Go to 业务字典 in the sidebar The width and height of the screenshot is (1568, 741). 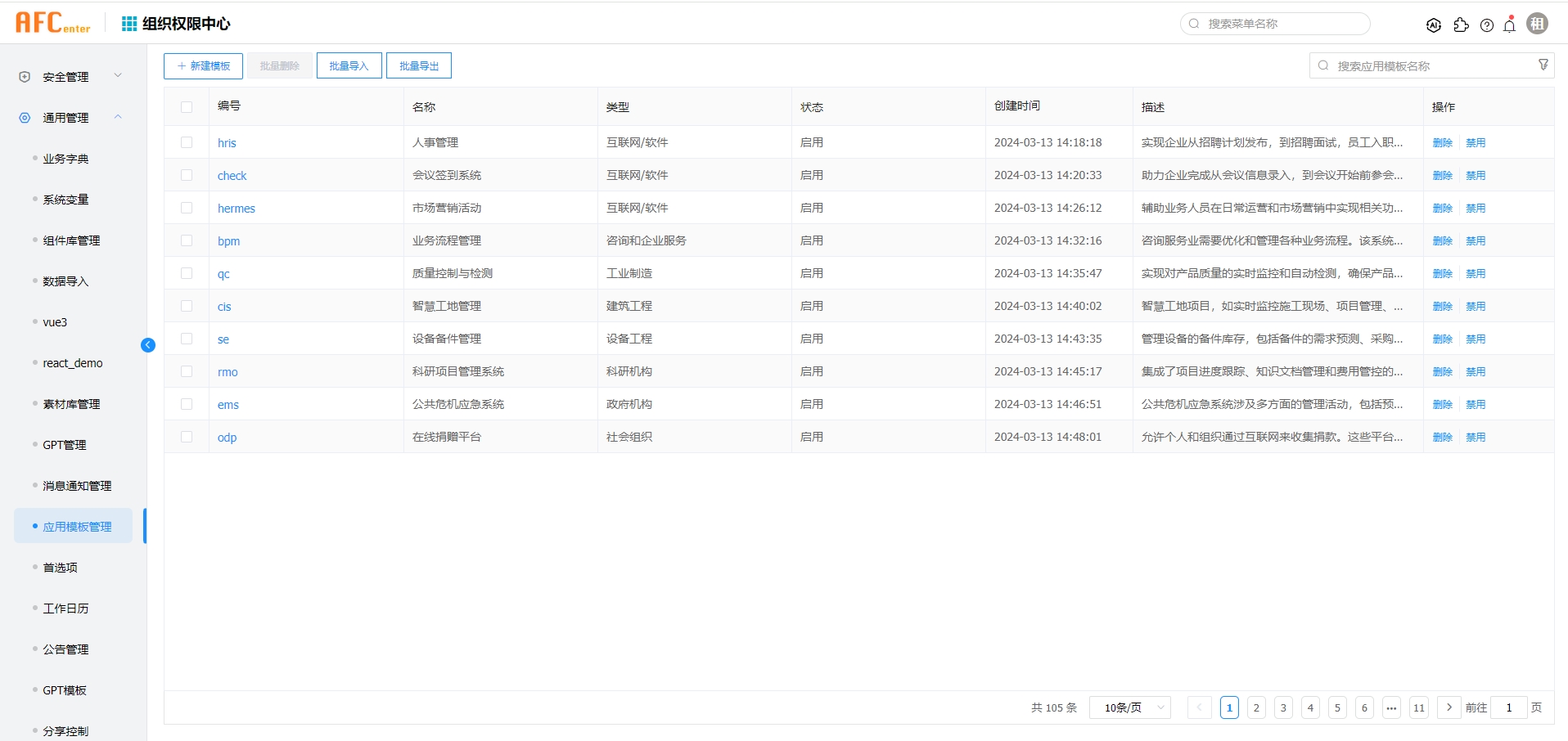pos(66,159)
